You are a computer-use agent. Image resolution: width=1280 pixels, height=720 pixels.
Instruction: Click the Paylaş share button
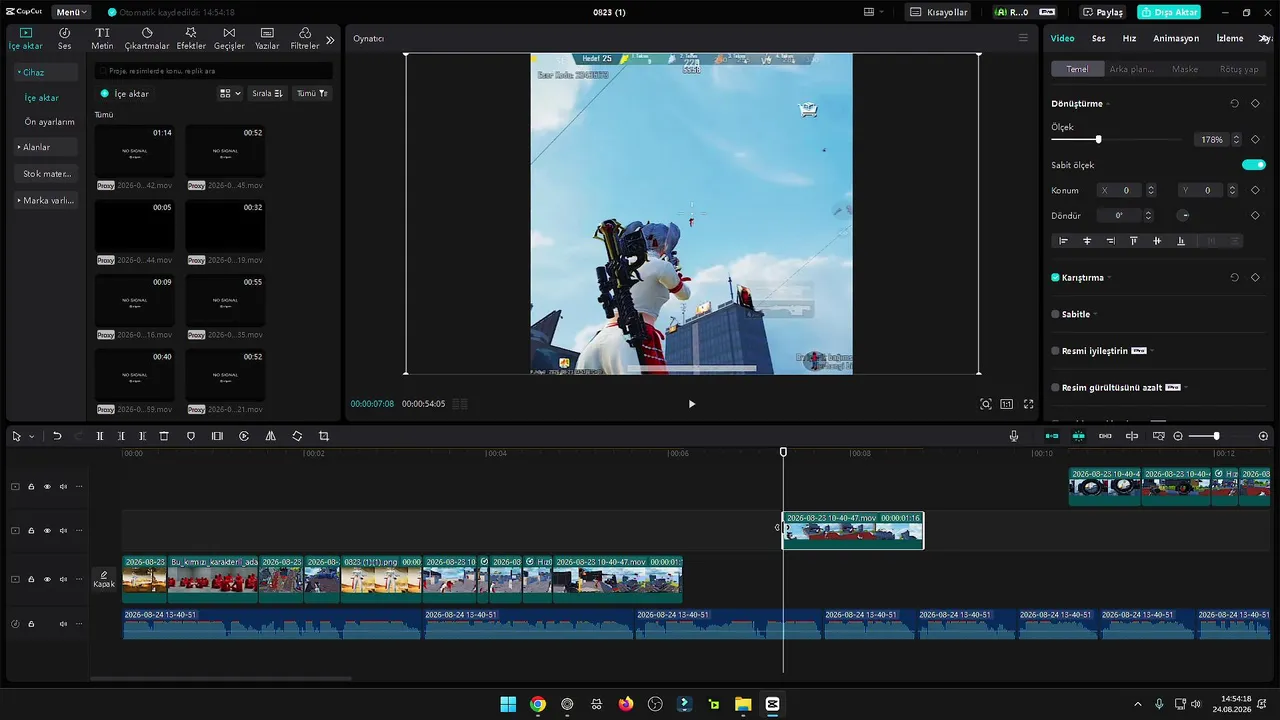tap(1104, 12)
